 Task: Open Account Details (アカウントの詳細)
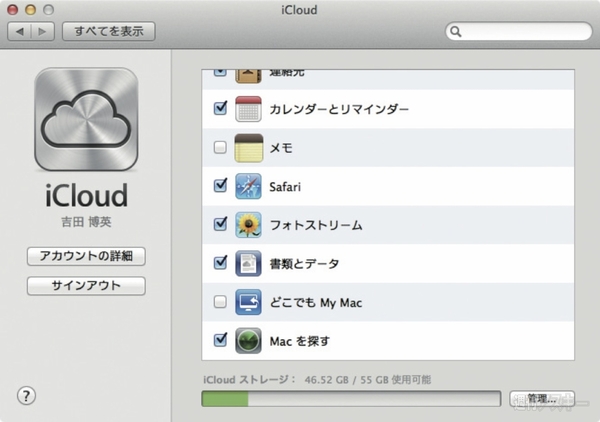point(86,256)
